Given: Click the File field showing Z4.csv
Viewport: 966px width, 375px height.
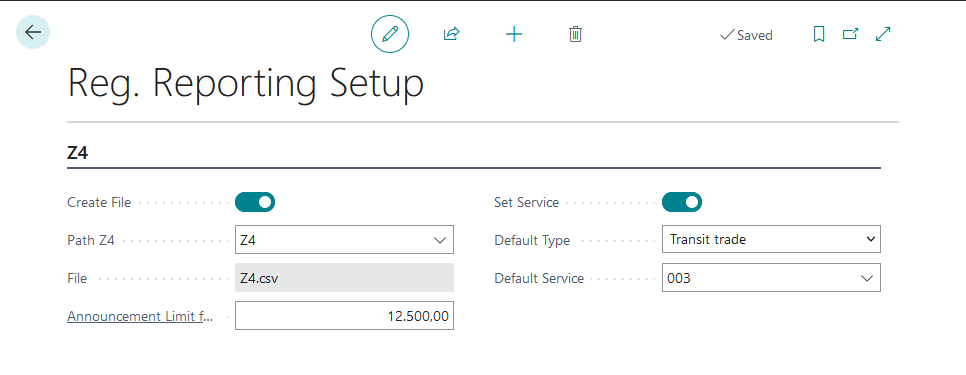Looking at the screenshot, I should tap(344, 278).
